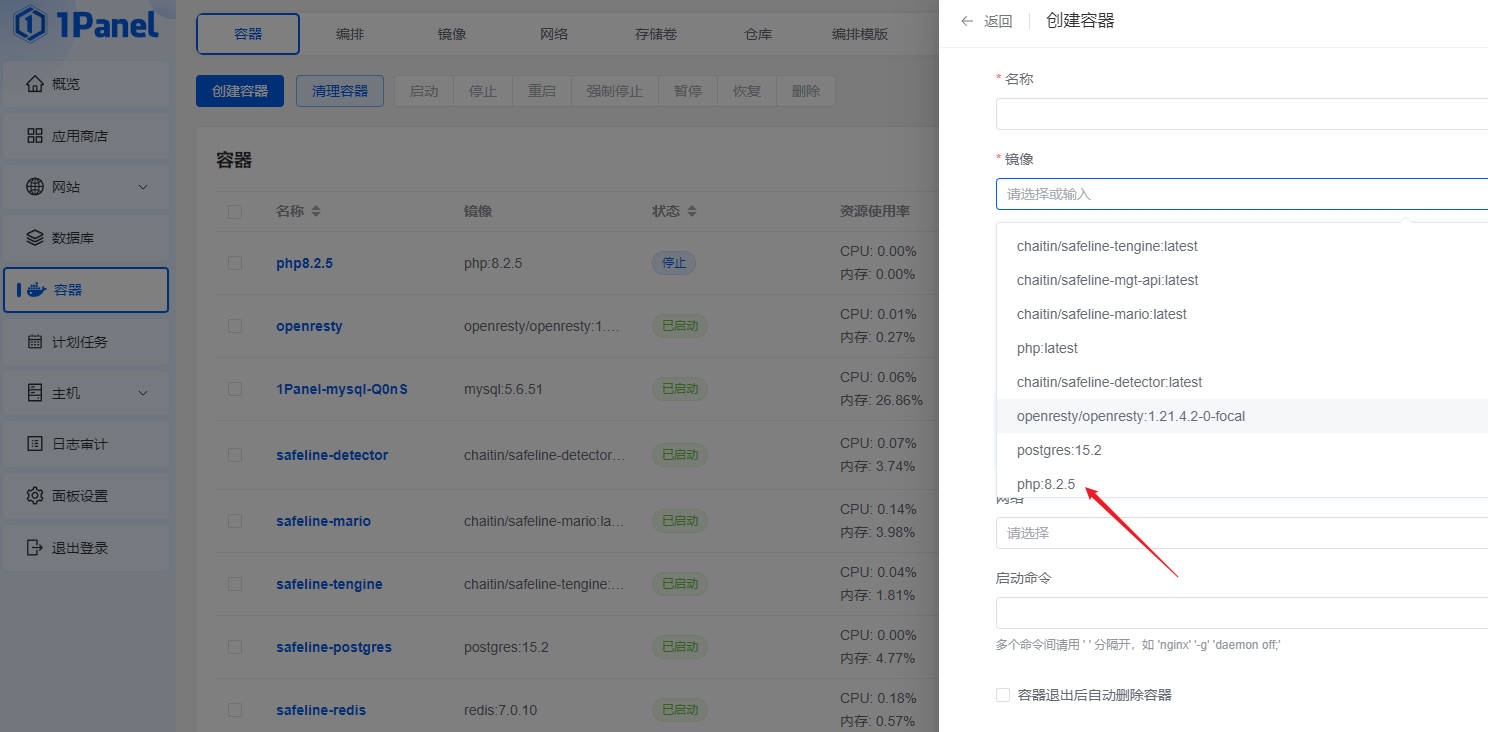Click the gear icon for 面板设置
This screenshot has height=732, width=1488.
pyautogui.click(x=35, y=496)
